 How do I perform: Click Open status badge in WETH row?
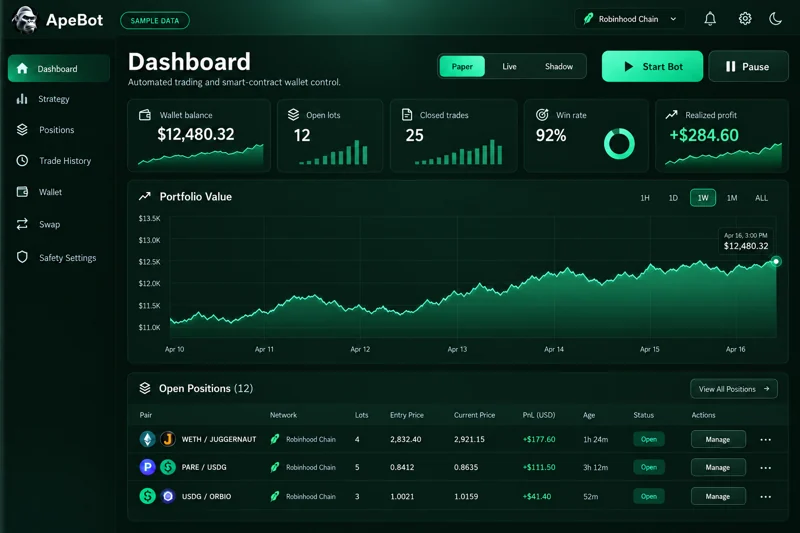(x=648, y=439)
